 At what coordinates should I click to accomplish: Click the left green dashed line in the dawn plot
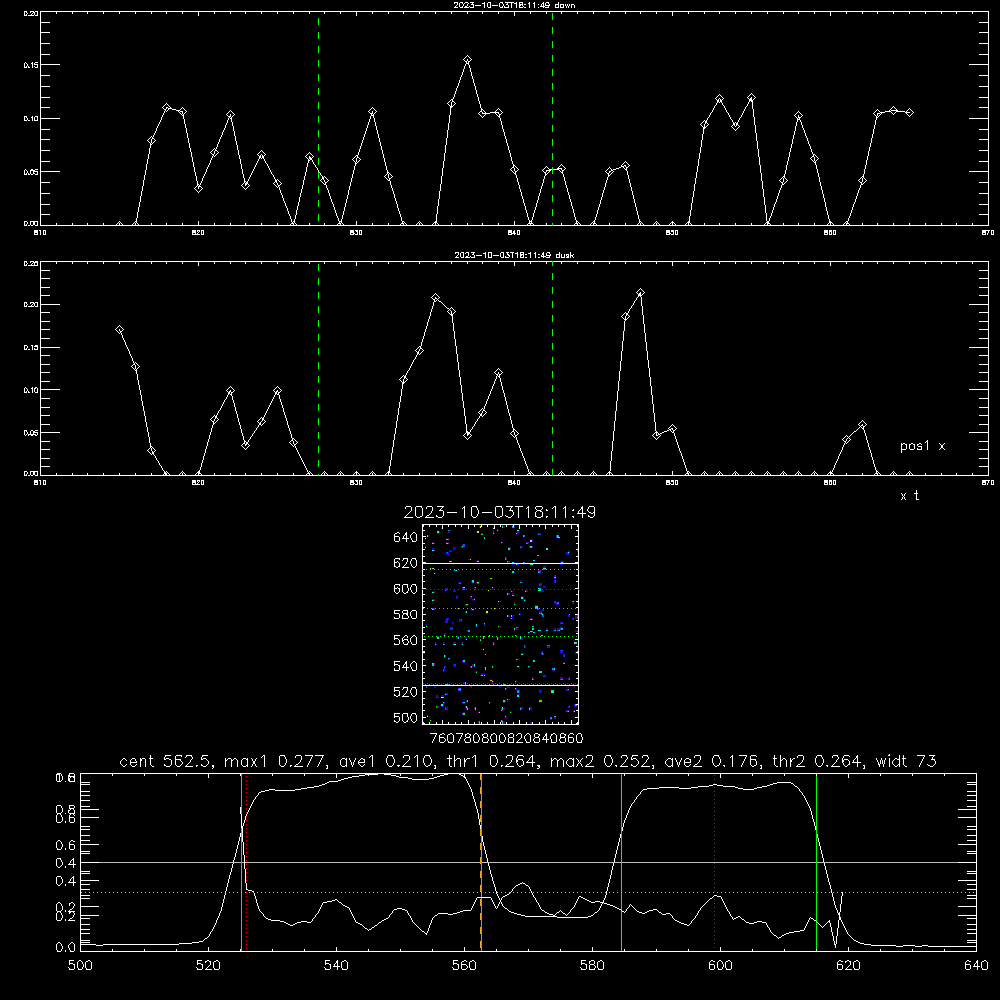click(319, 118)
